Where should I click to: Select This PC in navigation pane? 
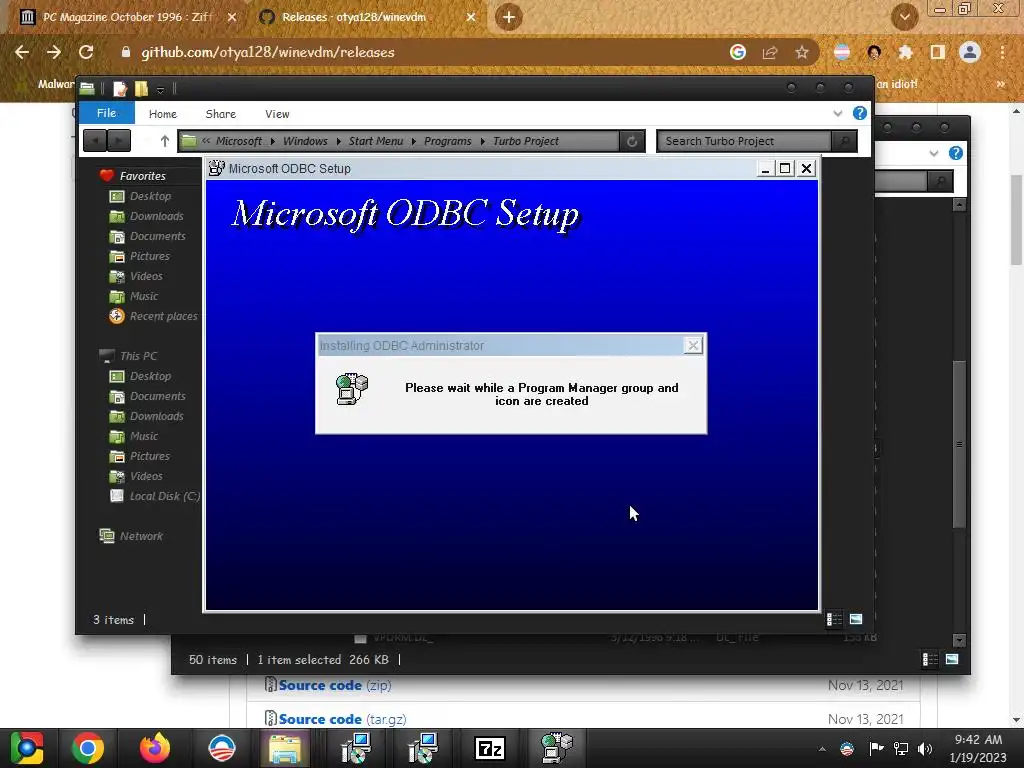coord(138,356)
